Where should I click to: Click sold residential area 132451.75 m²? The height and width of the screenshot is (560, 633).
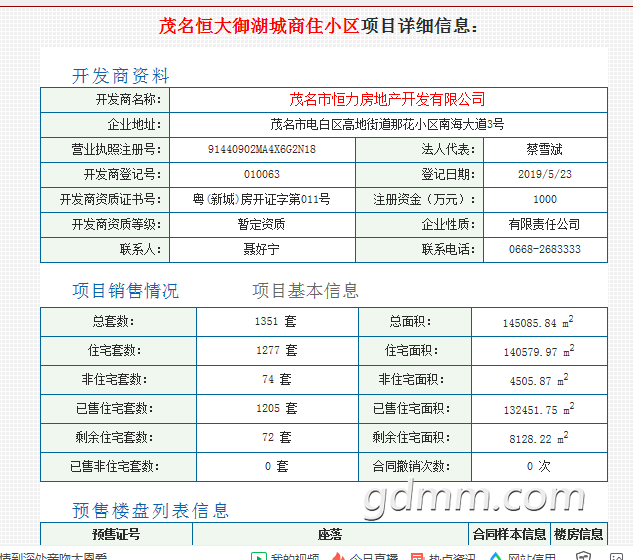539,409
